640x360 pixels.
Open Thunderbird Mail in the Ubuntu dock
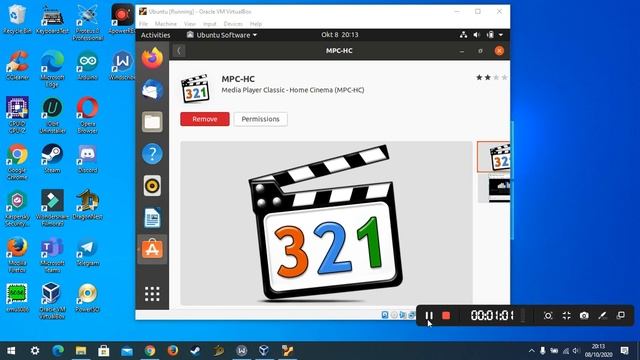tap(152, 90)
